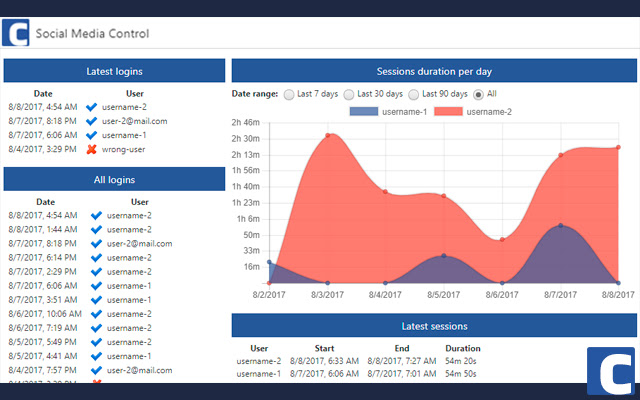This screenshot has width=640, height=400.
Task: Click the 8/8/2017, 6:33 AM start time
Action: (324, 361)
